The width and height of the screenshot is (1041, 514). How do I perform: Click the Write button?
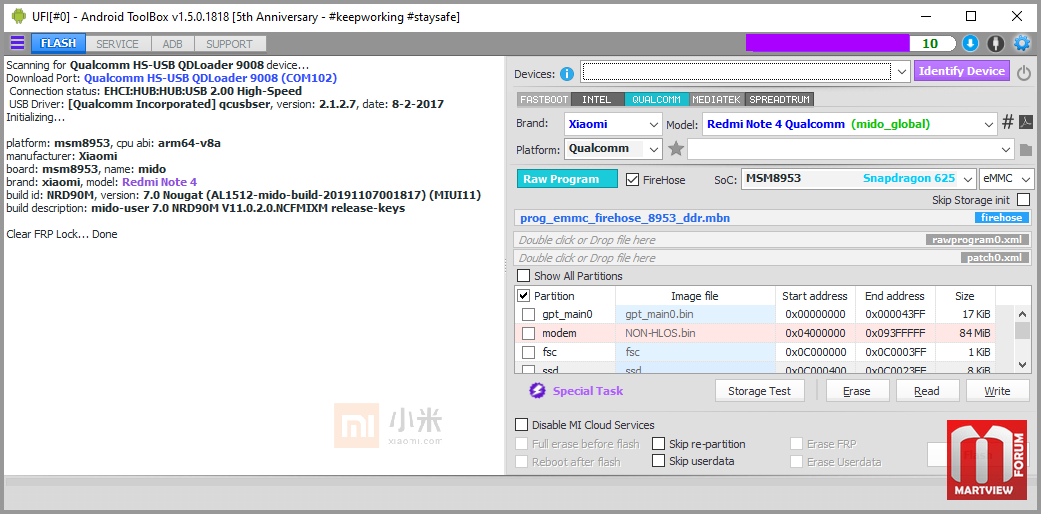point(997,391)
